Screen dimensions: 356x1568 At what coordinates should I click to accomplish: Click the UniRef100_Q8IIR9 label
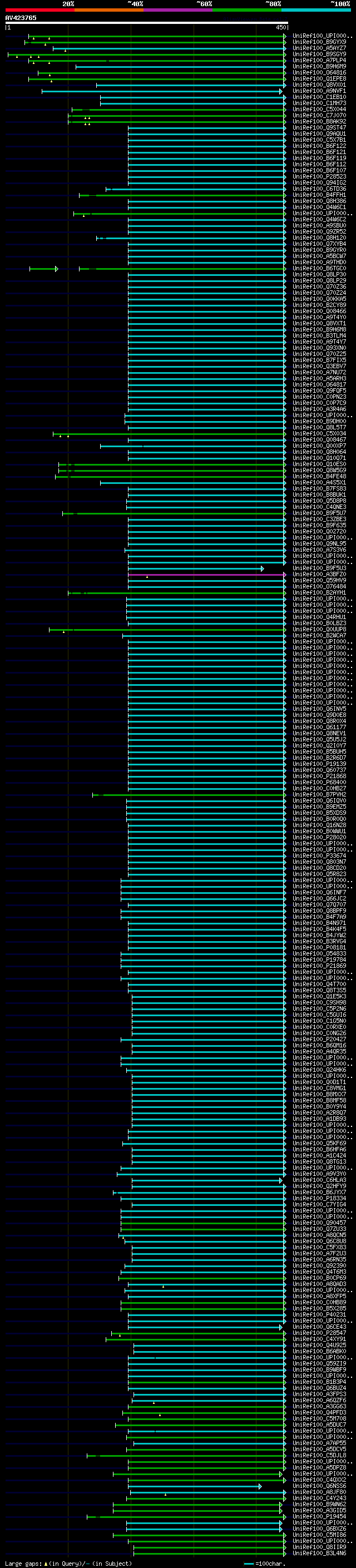click(319, 1547)
